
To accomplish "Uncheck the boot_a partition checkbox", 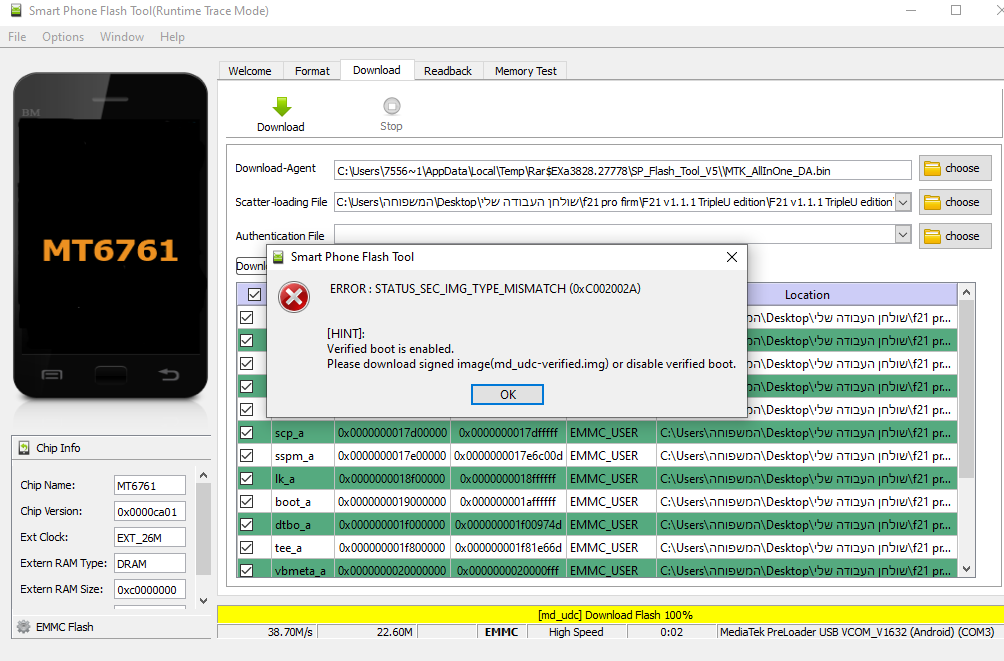I will (x=247, y=502).
